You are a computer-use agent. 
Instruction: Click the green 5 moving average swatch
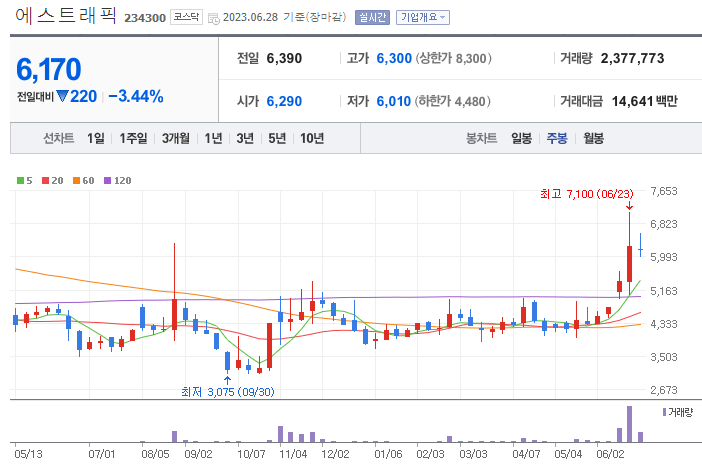(20, 180)
